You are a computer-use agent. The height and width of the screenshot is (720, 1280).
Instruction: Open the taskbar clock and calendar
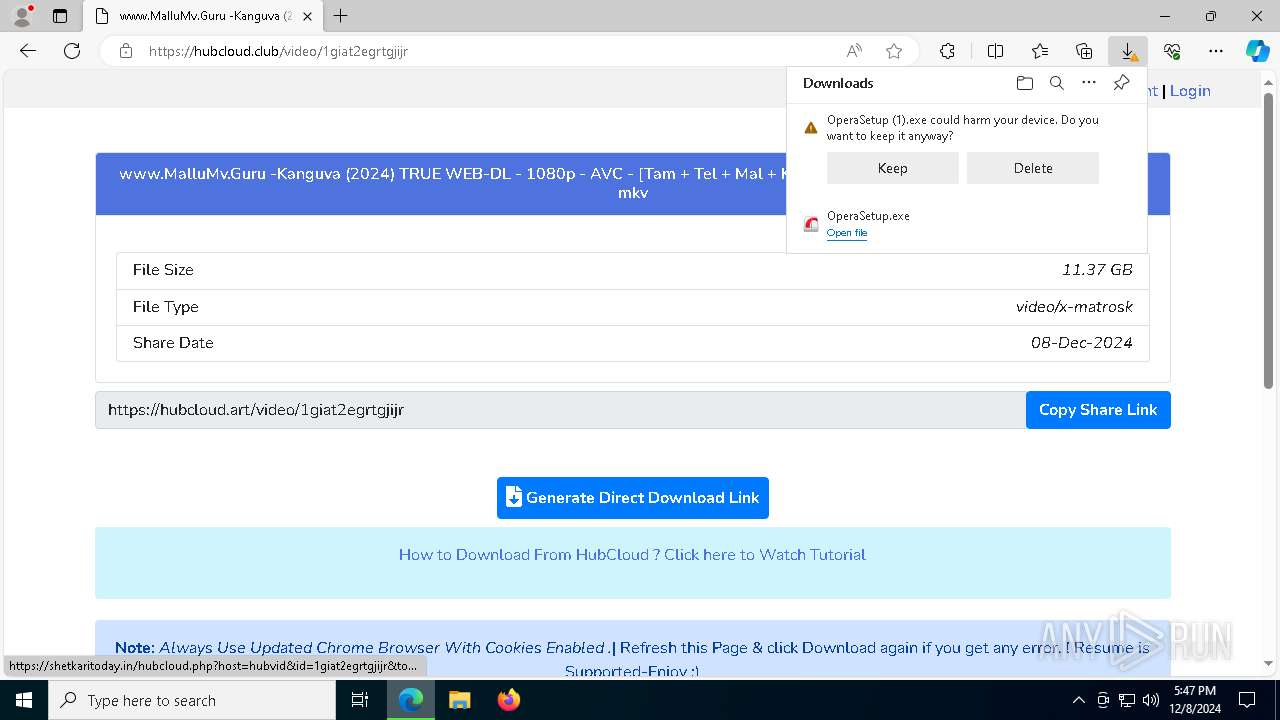[x=1195, y=700]
